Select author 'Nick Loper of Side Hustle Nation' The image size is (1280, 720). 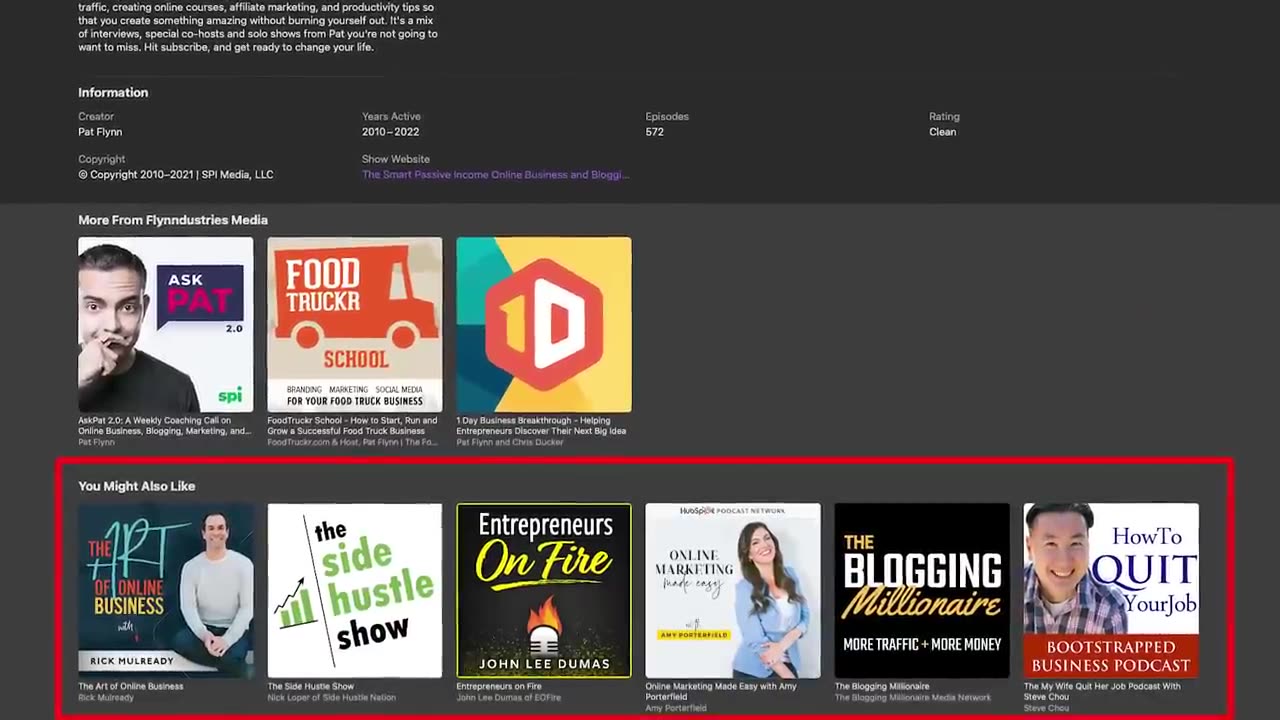click(332, 697)
